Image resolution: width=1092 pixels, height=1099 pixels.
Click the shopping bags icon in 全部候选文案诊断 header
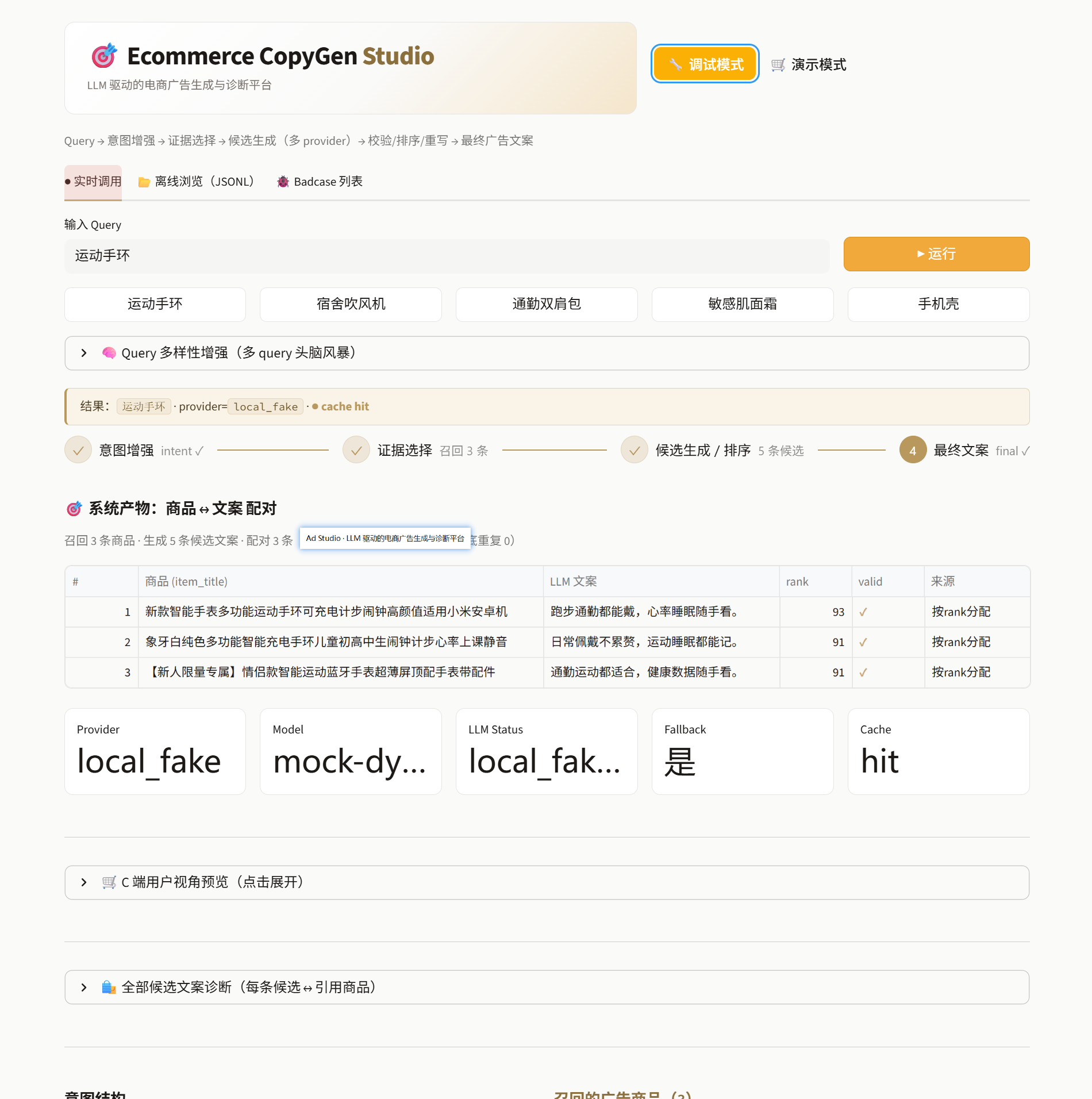(x=109, y=987)
